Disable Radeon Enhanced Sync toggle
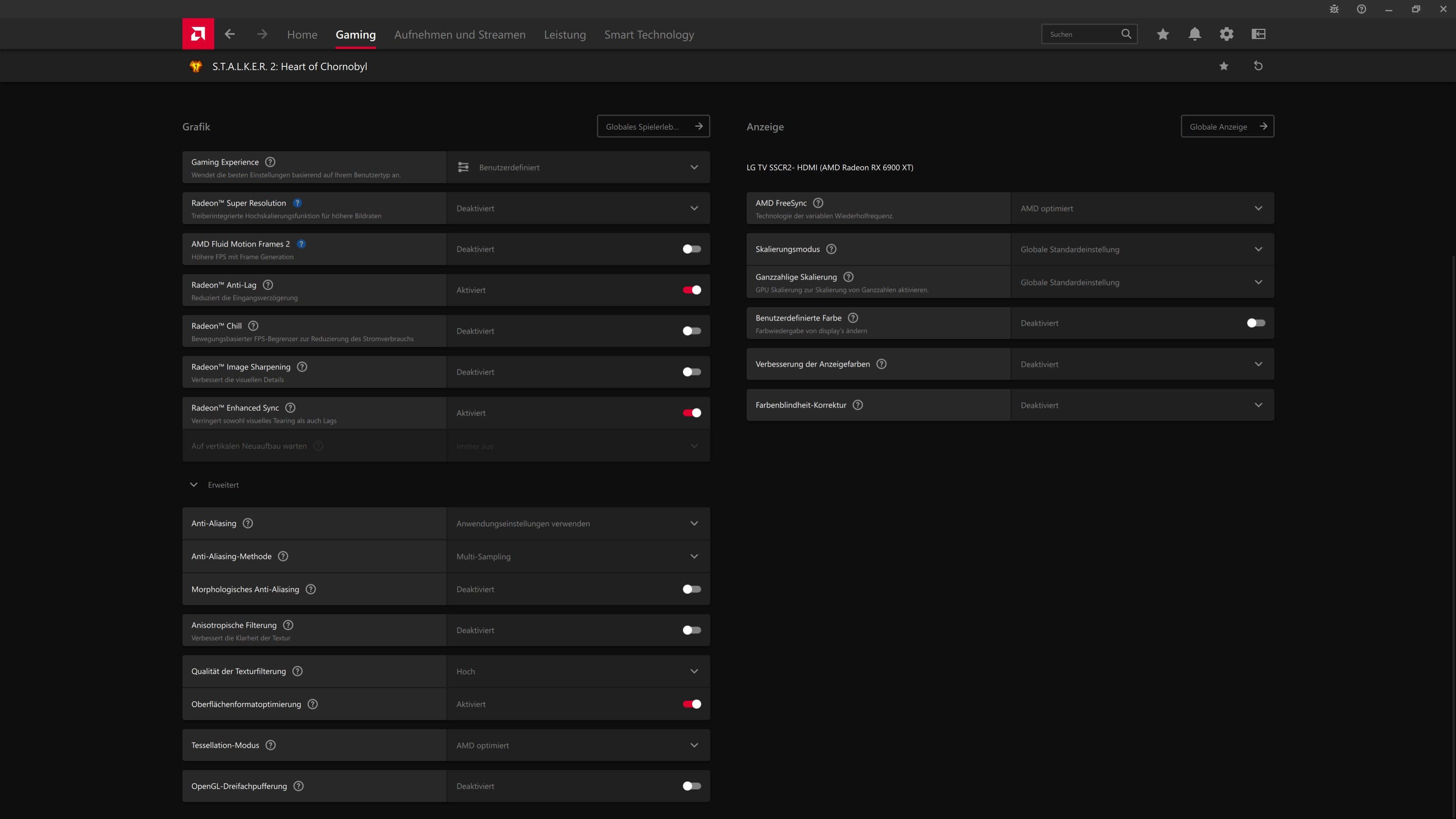 (691, 413)
